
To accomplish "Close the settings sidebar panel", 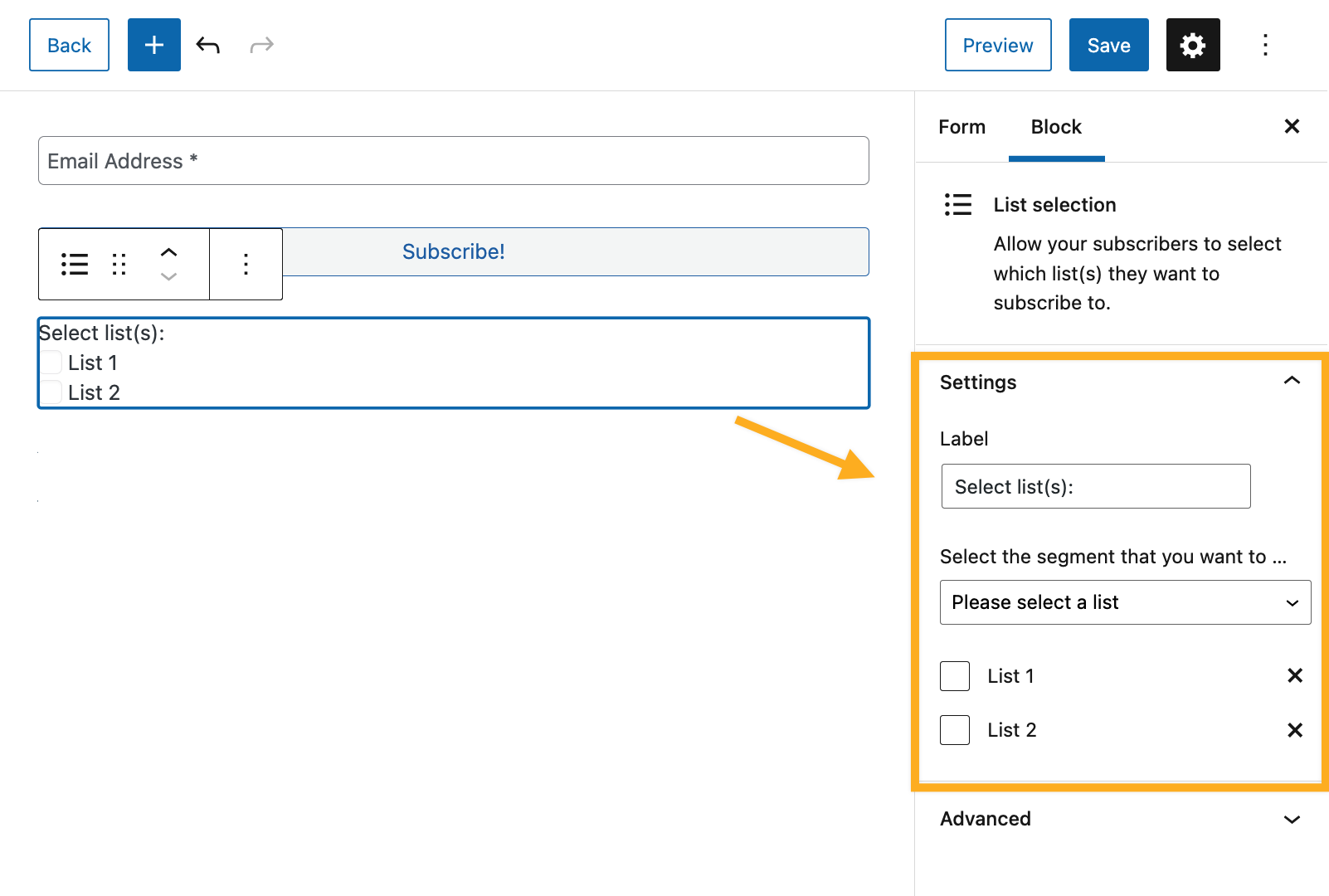I will [1291, 126].
